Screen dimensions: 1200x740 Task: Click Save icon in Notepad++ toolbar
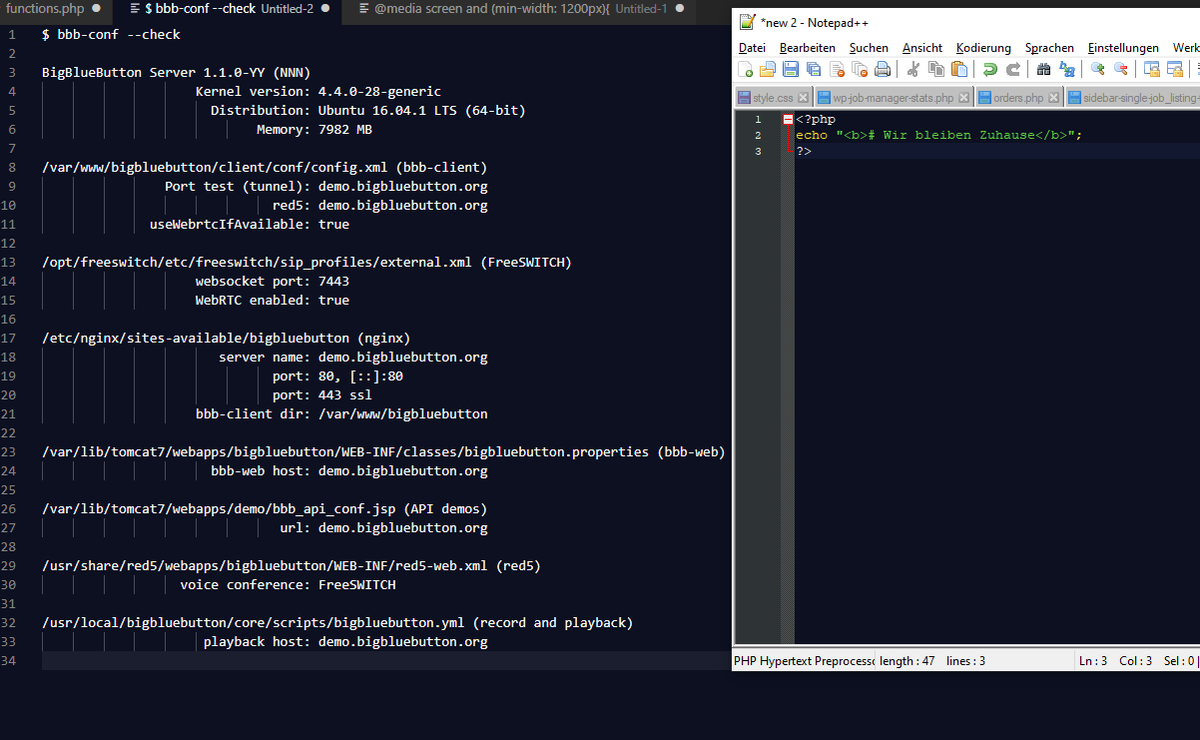pyautogui.click(x=791, y=69)
